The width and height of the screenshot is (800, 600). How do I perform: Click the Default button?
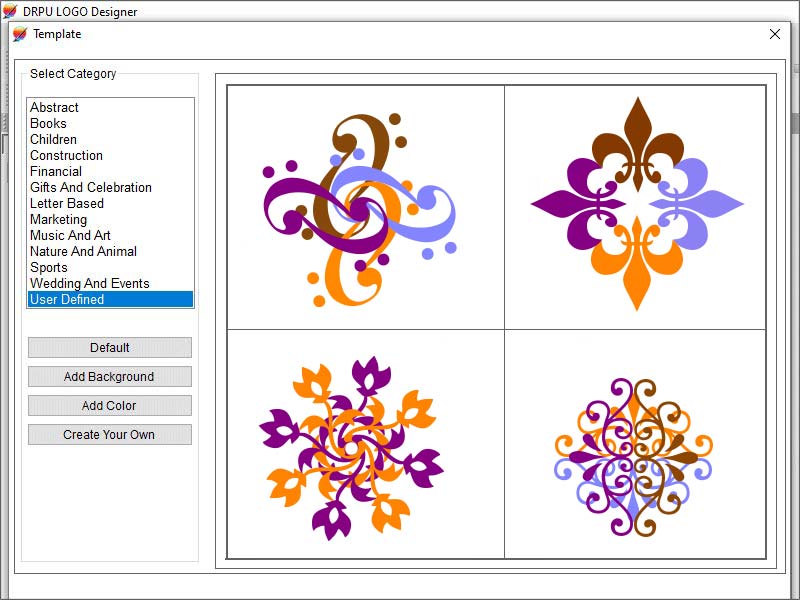[x=110, y=348]
